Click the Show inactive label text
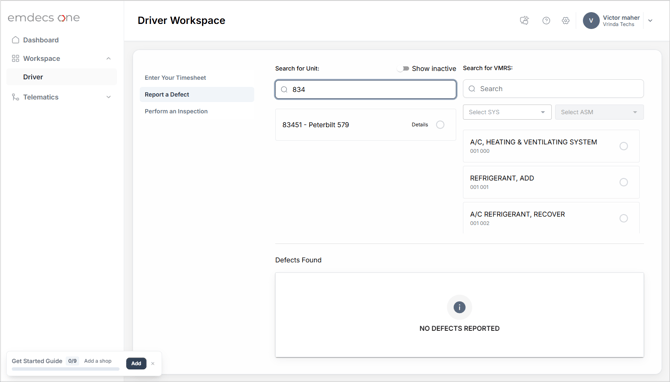Viewport: 670px width, 382px height. point(434,68)
